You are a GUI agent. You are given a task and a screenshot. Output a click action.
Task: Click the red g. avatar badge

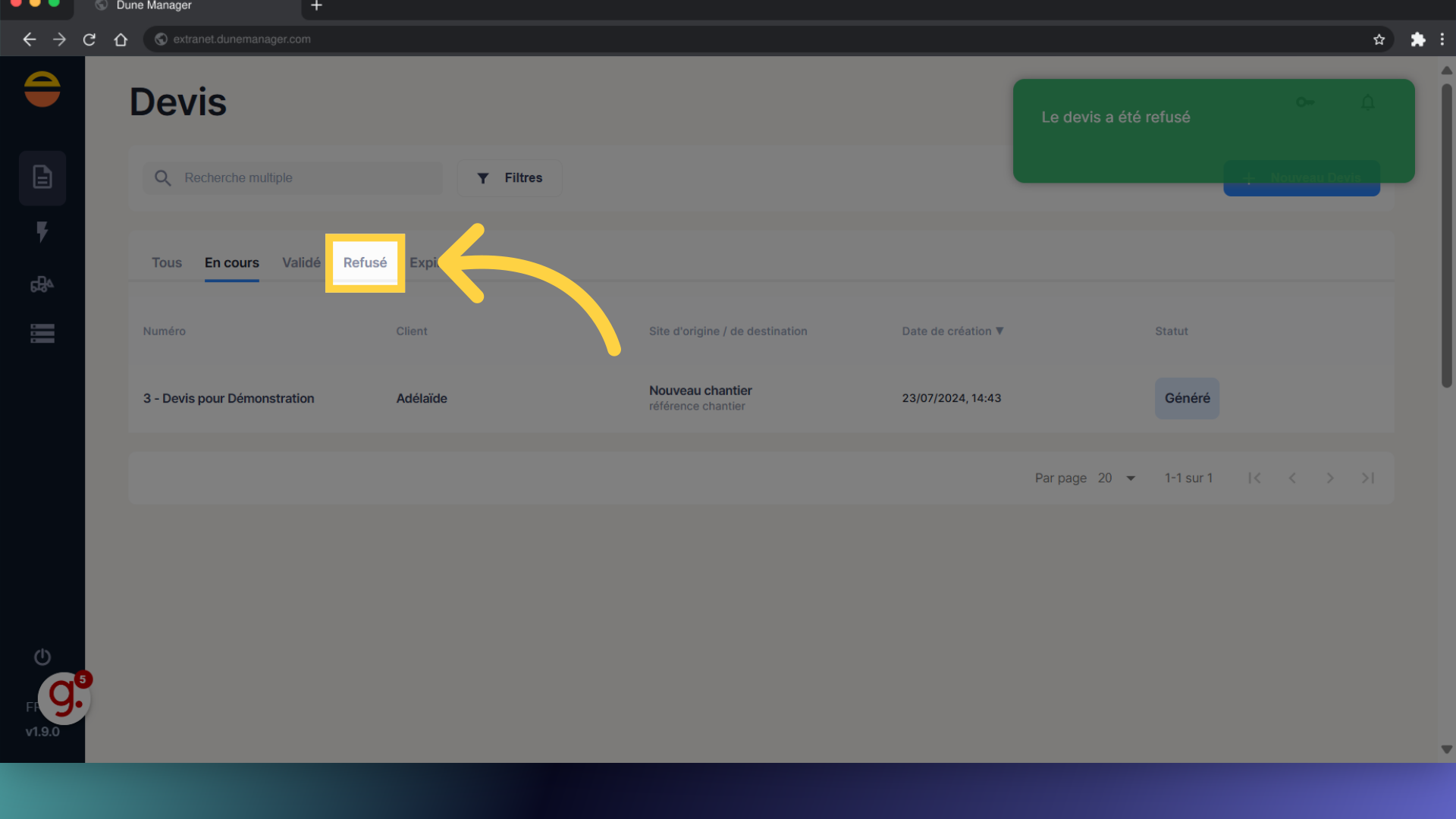pos(64,698)
